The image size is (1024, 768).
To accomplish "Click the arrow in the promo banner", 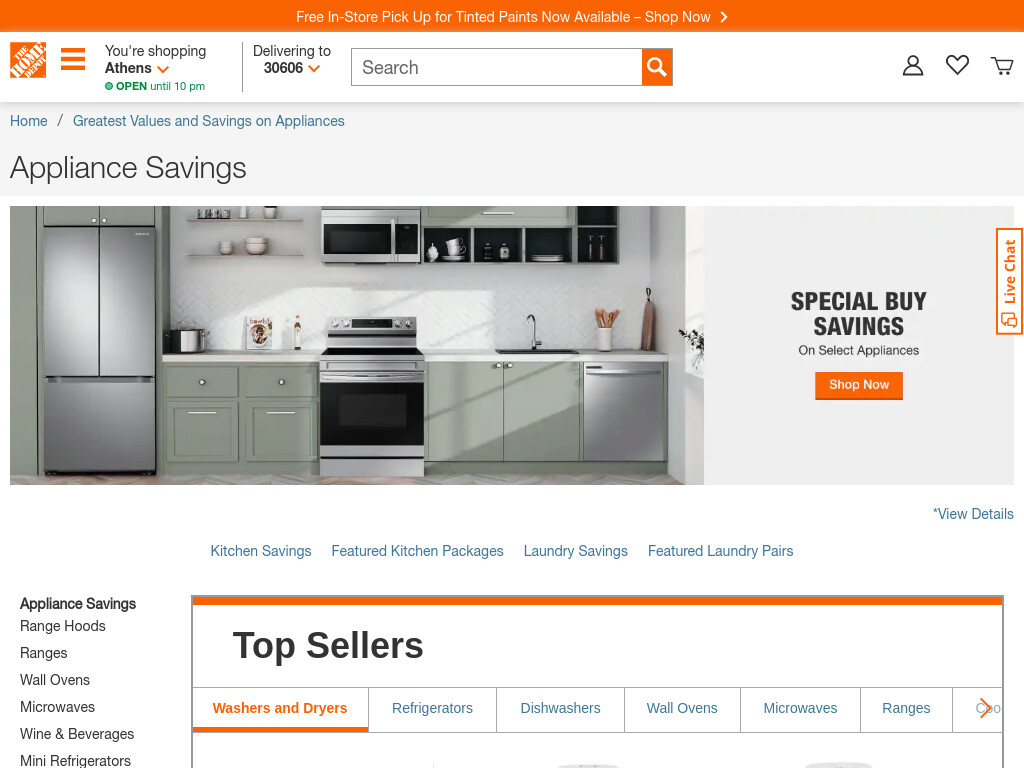I will coord(724,17).
